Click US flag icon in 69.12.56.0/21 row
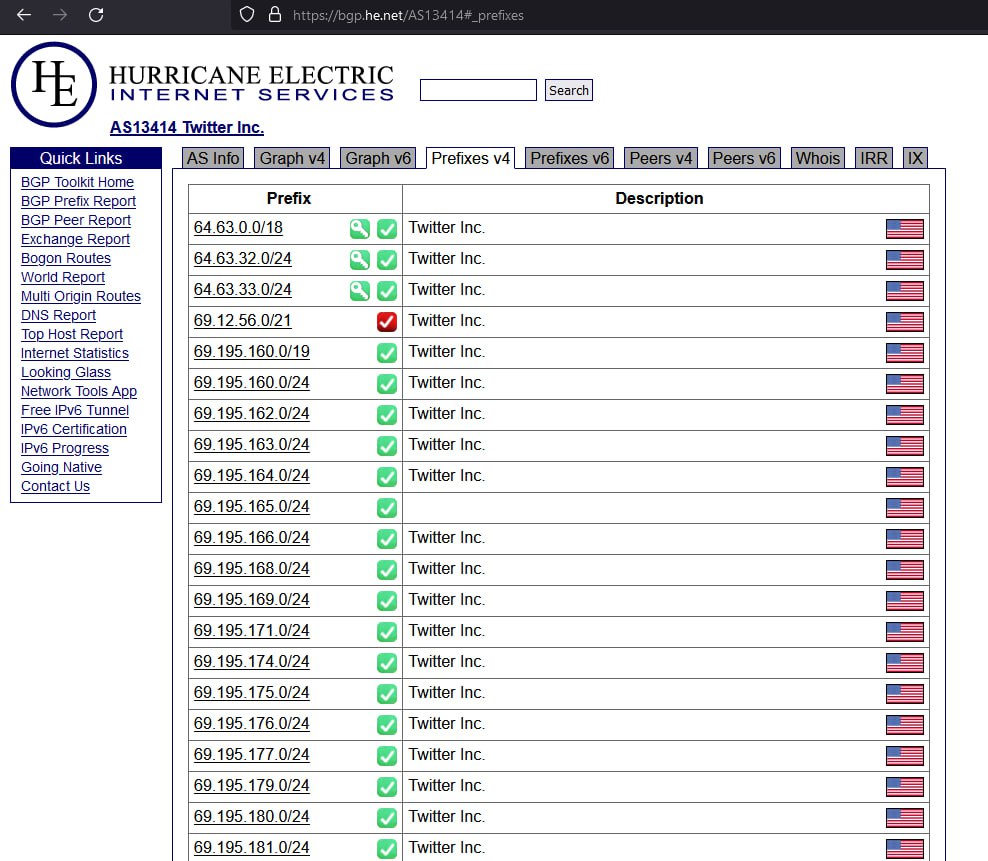This screenshot has width=988, height=861. 905,321
